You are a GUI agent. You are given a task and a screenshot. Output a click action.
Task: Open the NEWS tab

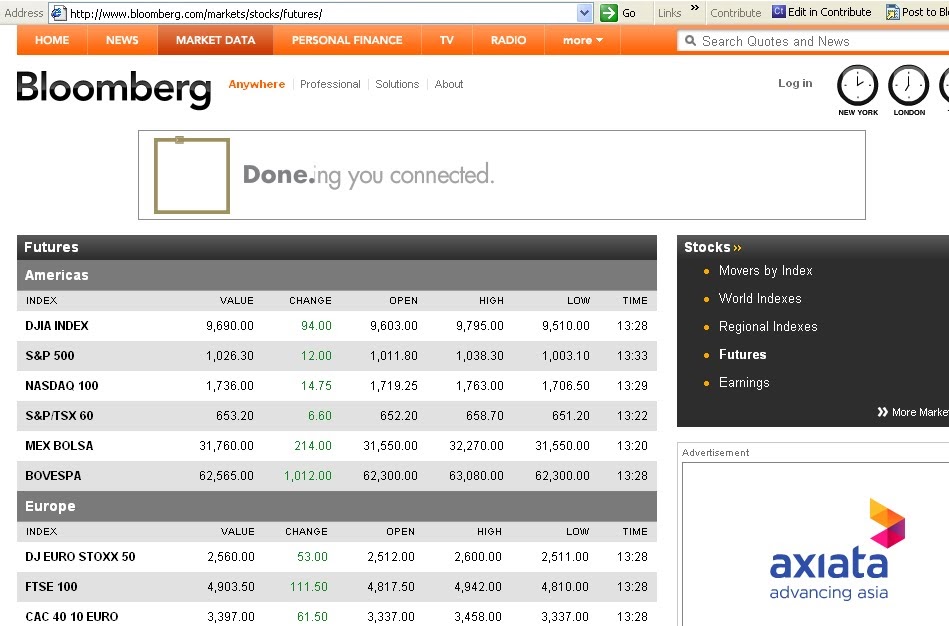click(x=122, y=41)
